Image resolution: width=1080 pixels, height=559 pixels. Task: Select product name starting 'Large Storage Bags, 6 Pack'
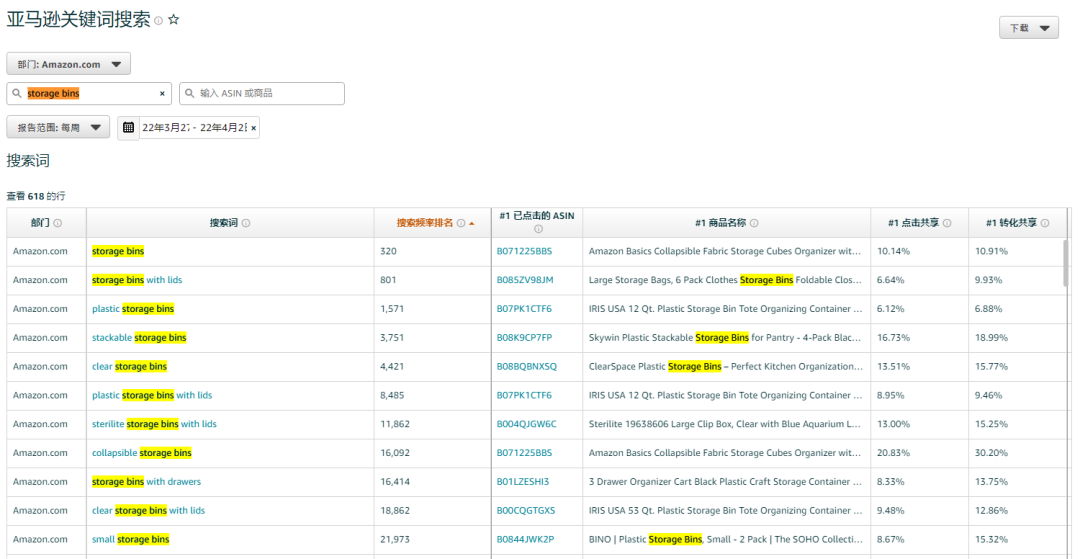click(x=725, y=280)
